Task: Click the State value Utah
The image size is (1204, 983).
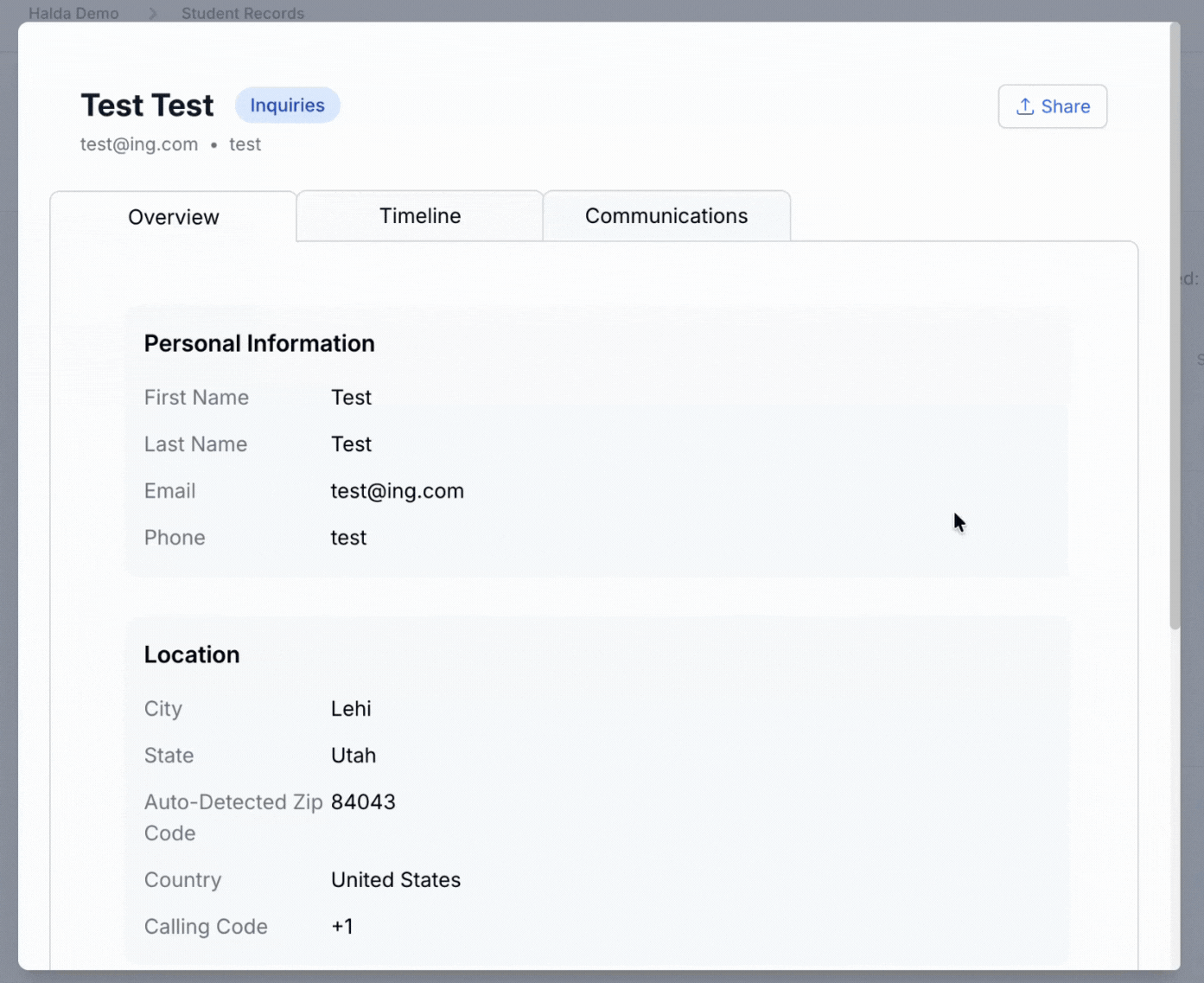Action: tap(354, 756)
